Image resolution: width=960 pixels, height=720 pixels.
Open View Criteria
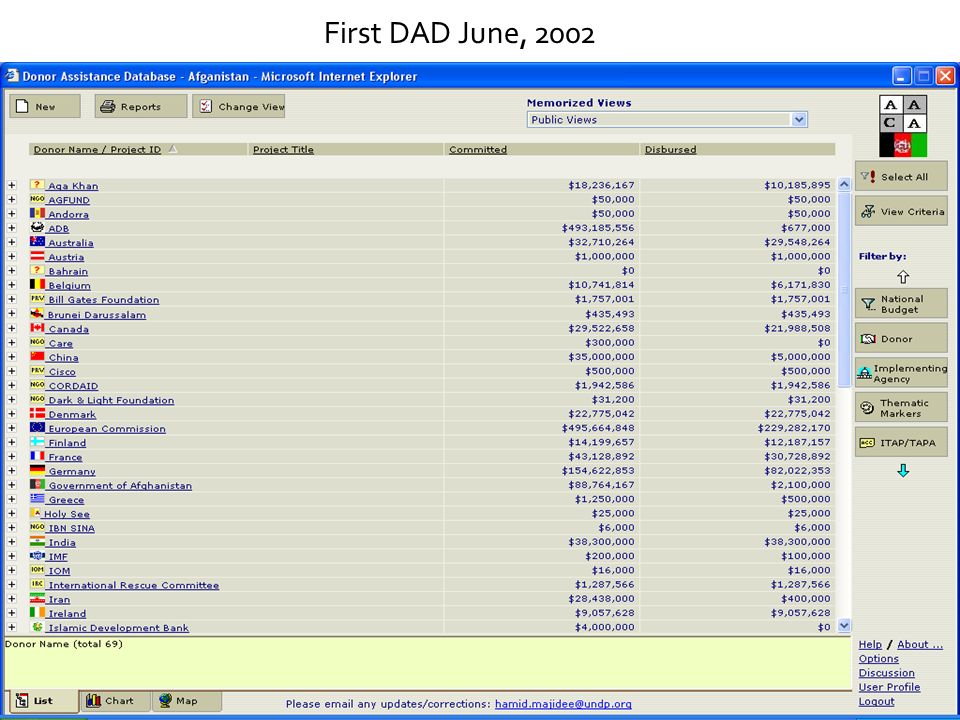coord(901,211)
